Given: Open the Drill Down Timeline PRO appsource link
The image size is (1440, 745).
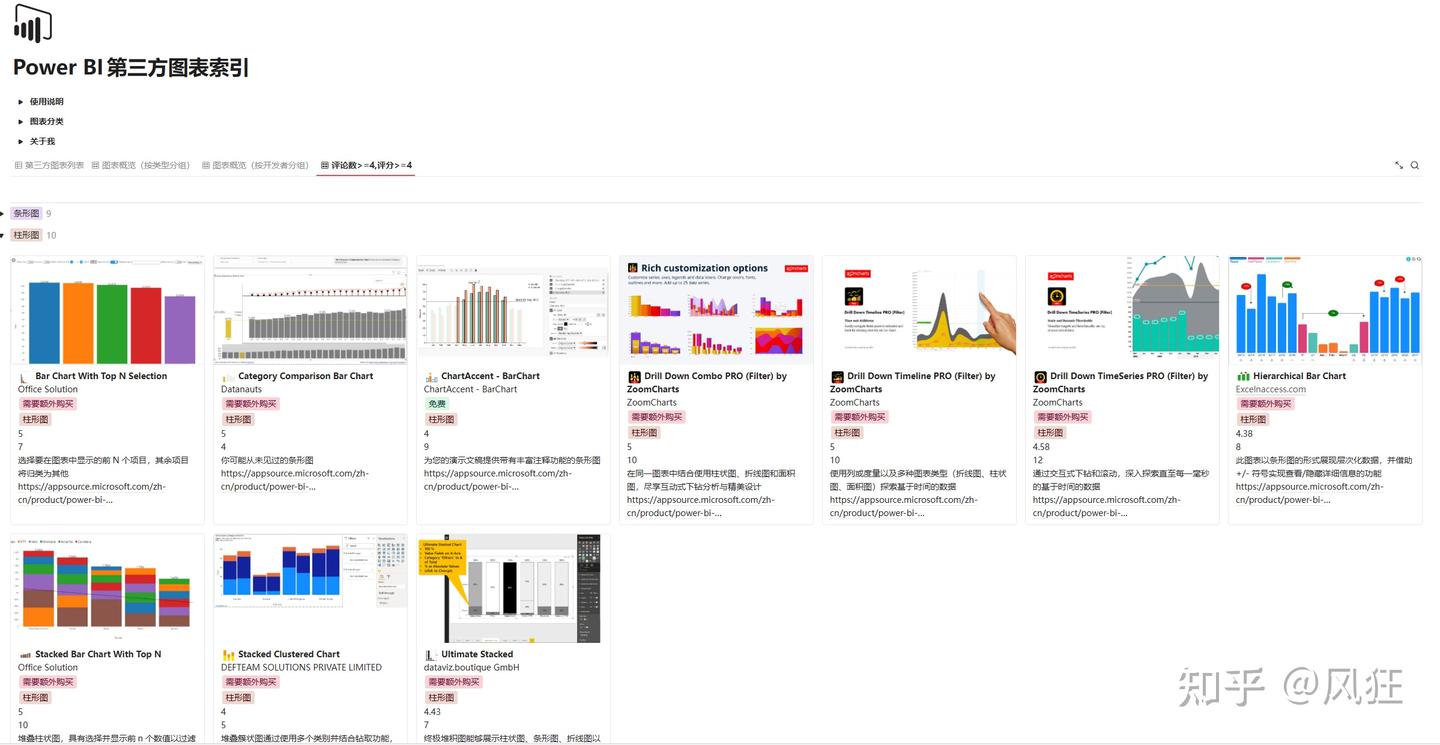Looking at the screenshot, I should [904, 507].
